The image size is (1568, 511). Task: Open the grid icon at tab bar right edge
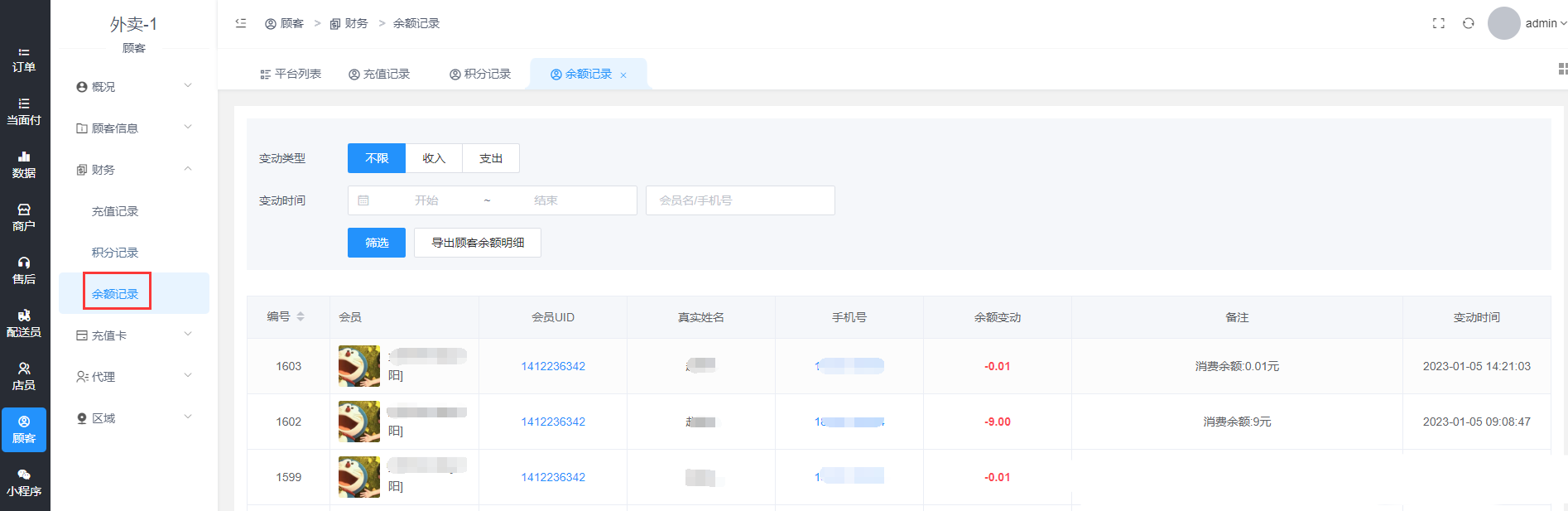(x=1563, y=69)
